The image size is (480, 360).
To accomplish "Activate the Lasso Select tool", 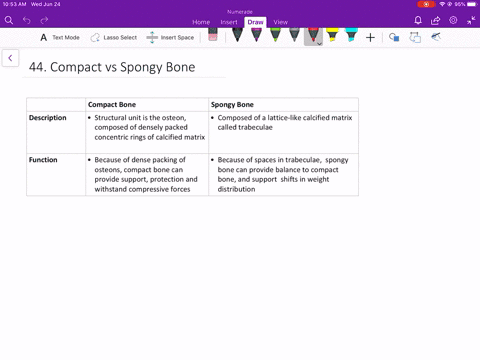I will point(114,37).
